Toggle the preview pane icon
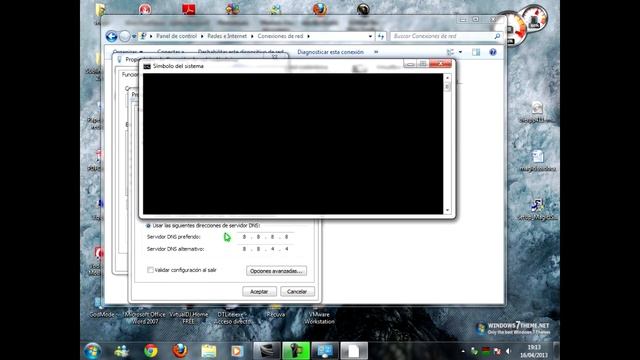Viewport: 640px width, 360px height. (476, 52)
